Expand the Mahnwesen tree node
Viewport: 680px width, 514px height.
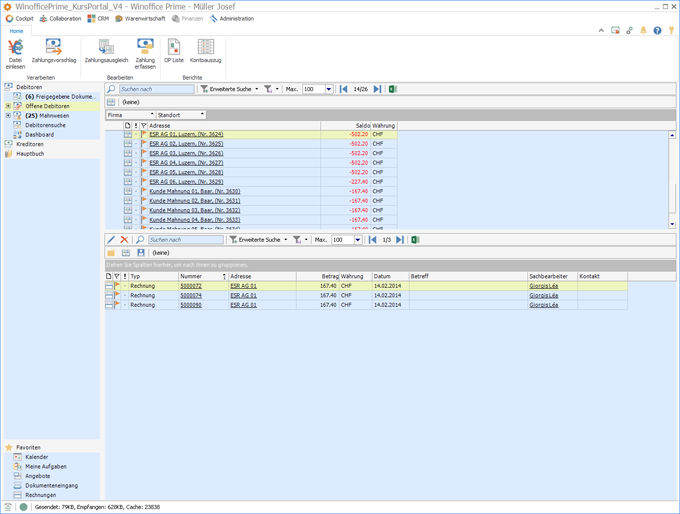click(8, 115)
